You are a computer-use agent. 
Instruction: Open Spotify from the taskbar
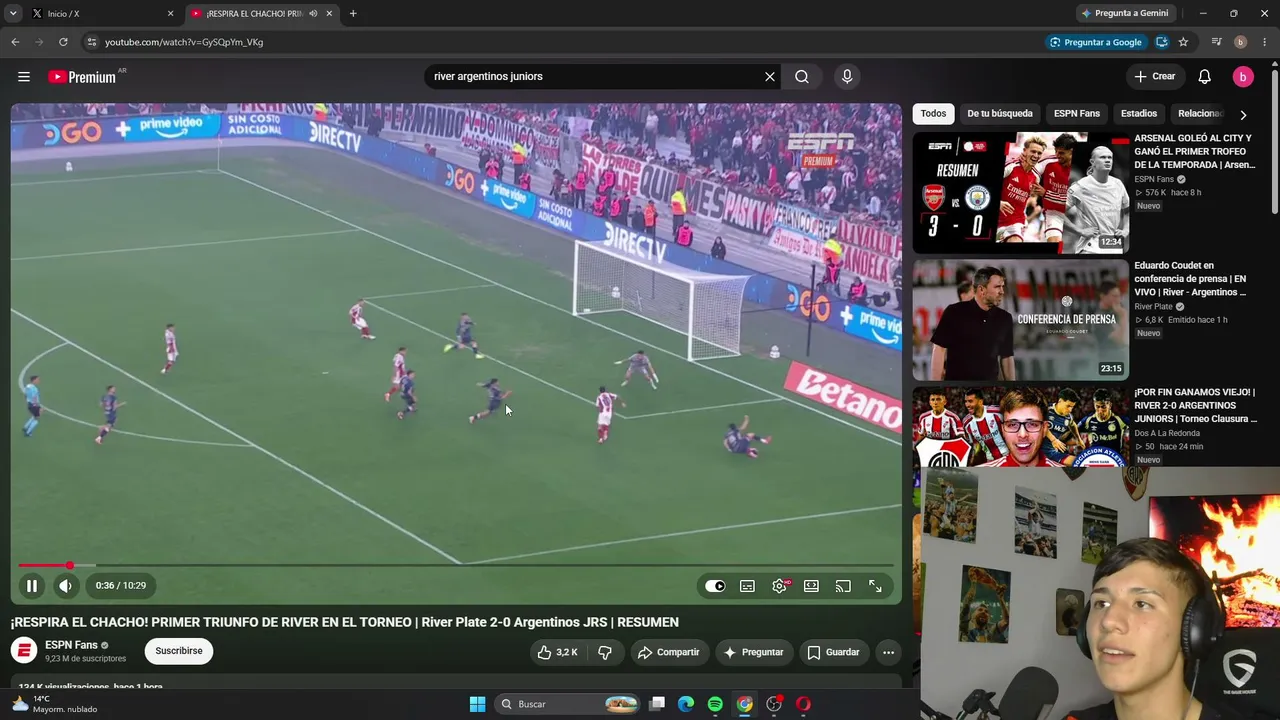715,704
